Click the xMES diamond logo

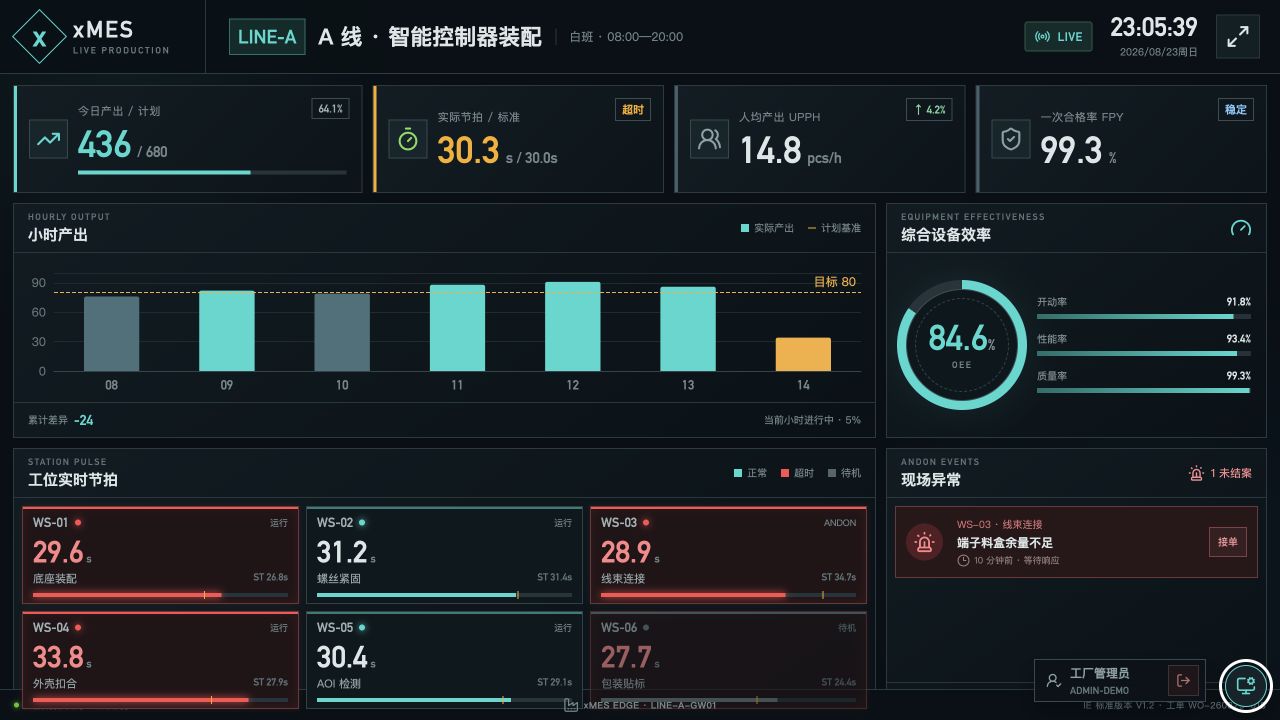click(x=39, y=37)
